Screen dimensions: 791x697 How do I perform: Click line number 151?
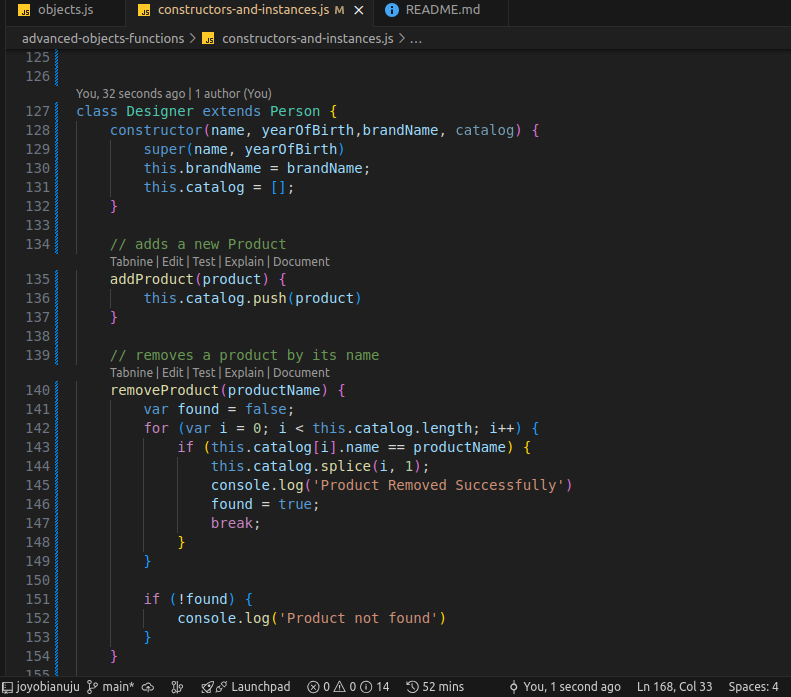[38, 599]
